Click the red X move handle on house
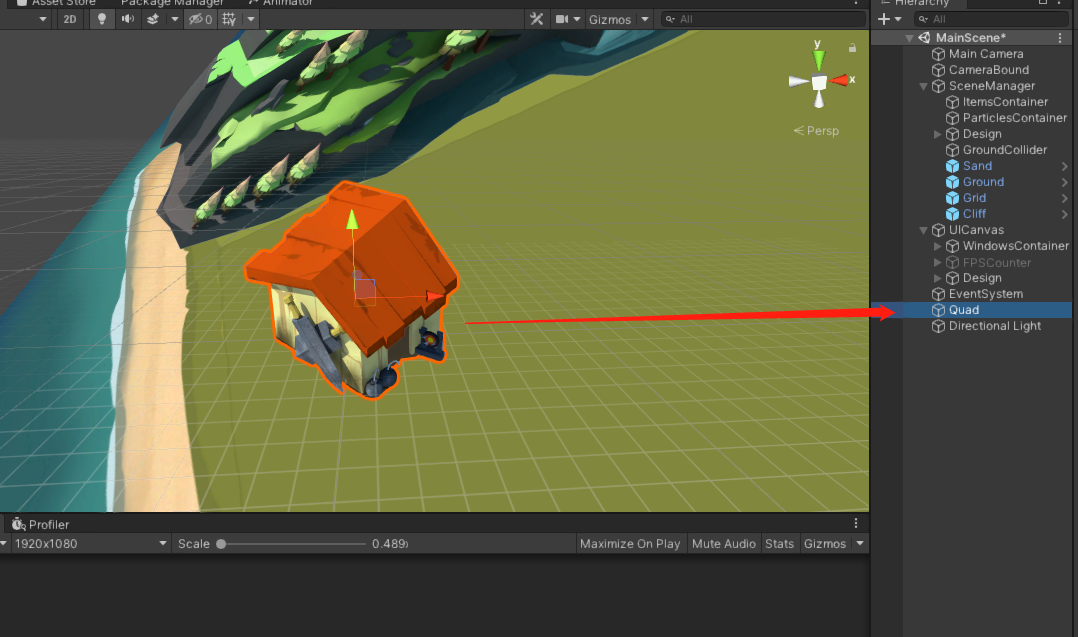The image size is (1078, 637). [434, 296]
